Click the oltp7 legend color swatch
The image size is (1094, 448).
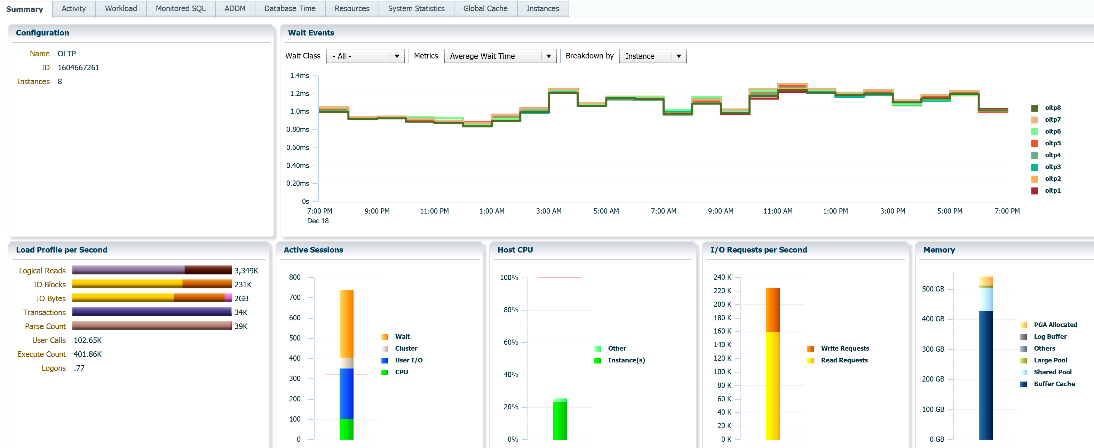coord(1035,119)
